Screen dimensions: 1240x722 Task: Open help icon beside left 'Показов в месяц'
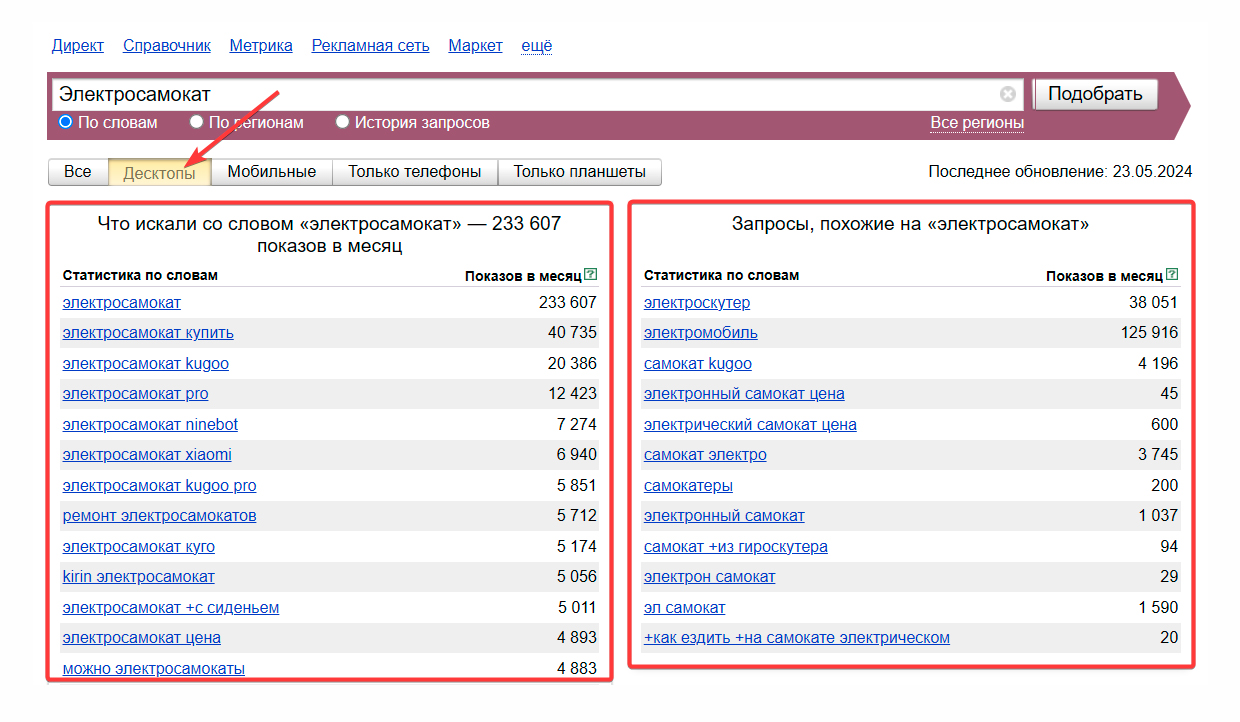tap(590, 275)
